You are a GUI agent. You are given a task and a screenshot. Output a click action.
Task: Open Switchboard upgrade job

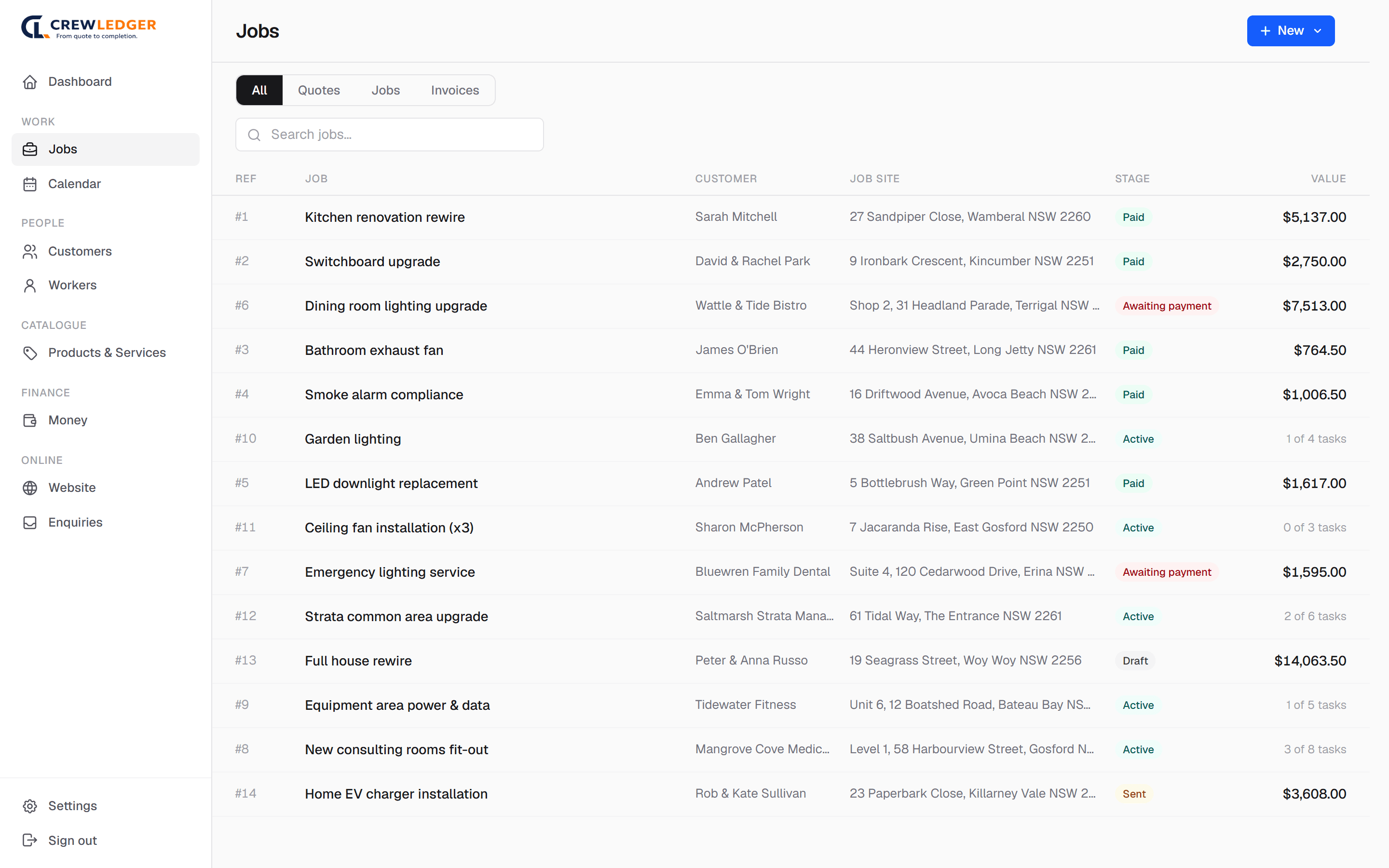(372, 261)
